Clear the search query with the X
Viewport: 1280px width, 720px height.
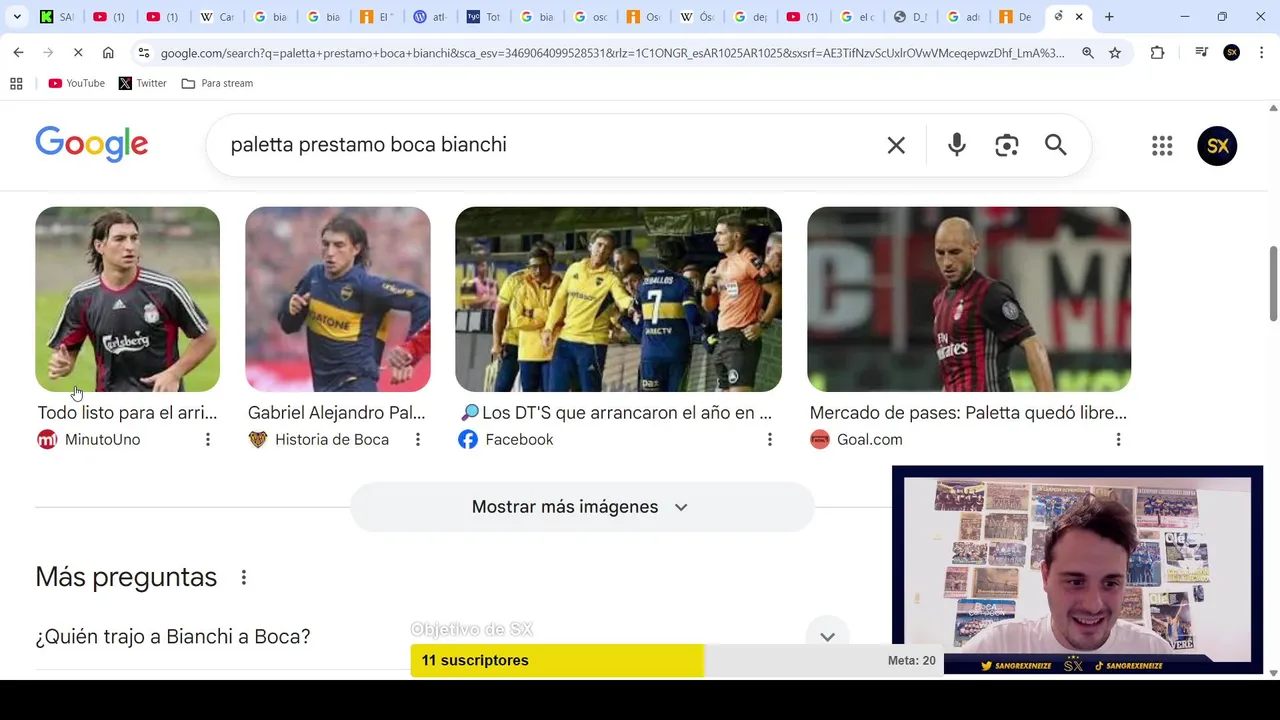(896, 145)
